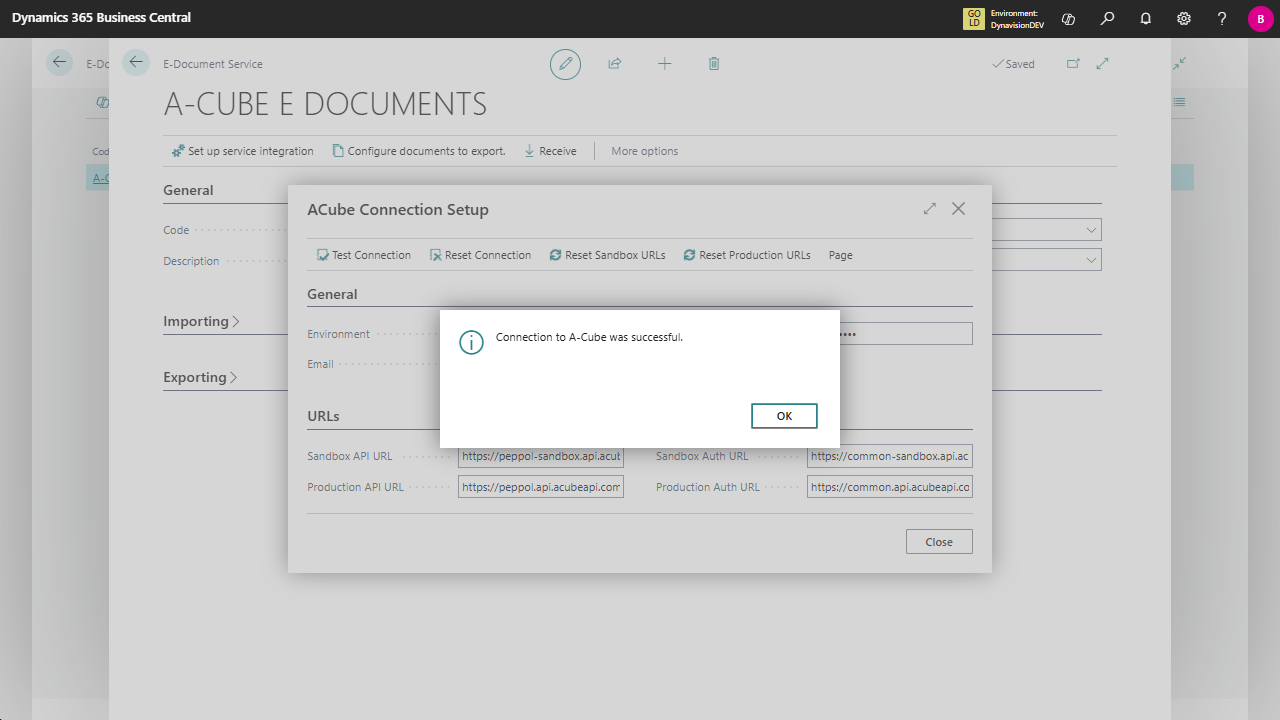The image size is (1280, 720).
Task: Click the Close button in ACube Connection Setup
Action: 939,542
